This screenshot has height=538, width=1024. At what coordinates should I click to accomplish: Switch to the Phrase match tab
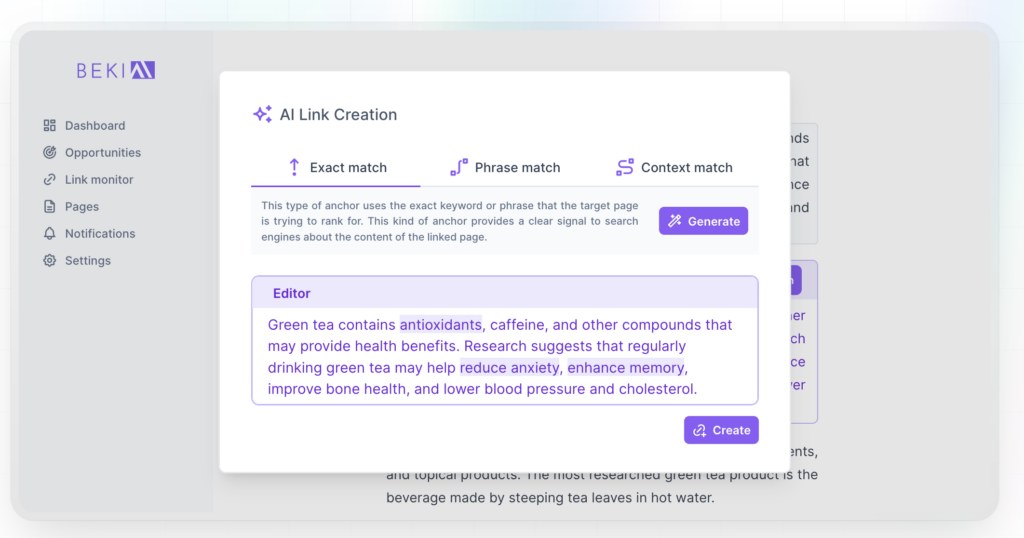(505, 167)
